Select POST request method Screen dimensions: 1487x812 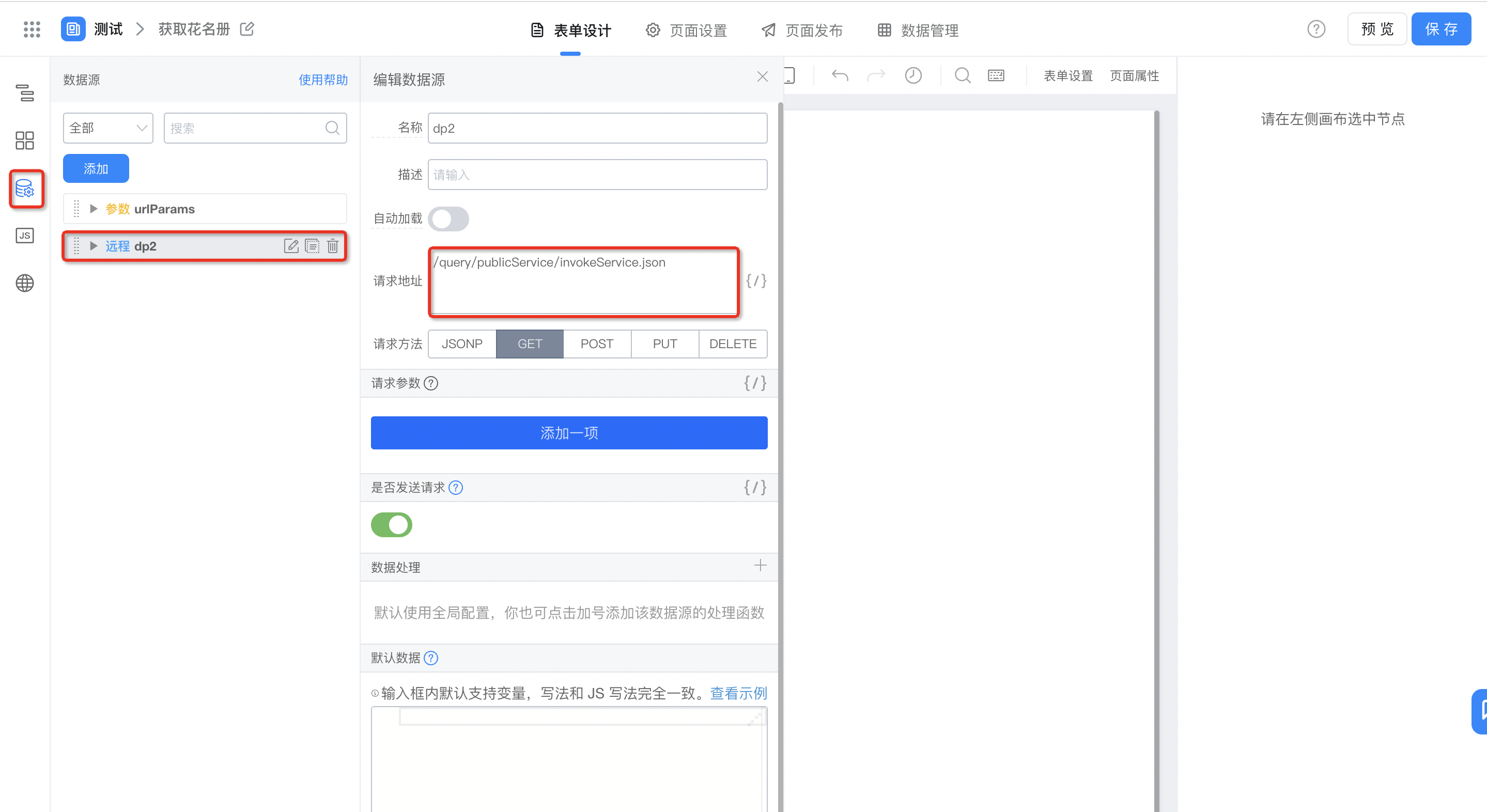597,343
